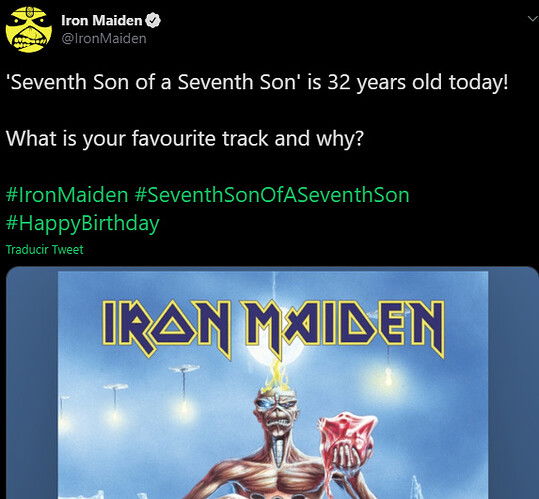Click the right blue margin of image

pyautogui.click(x=513, y=383)
